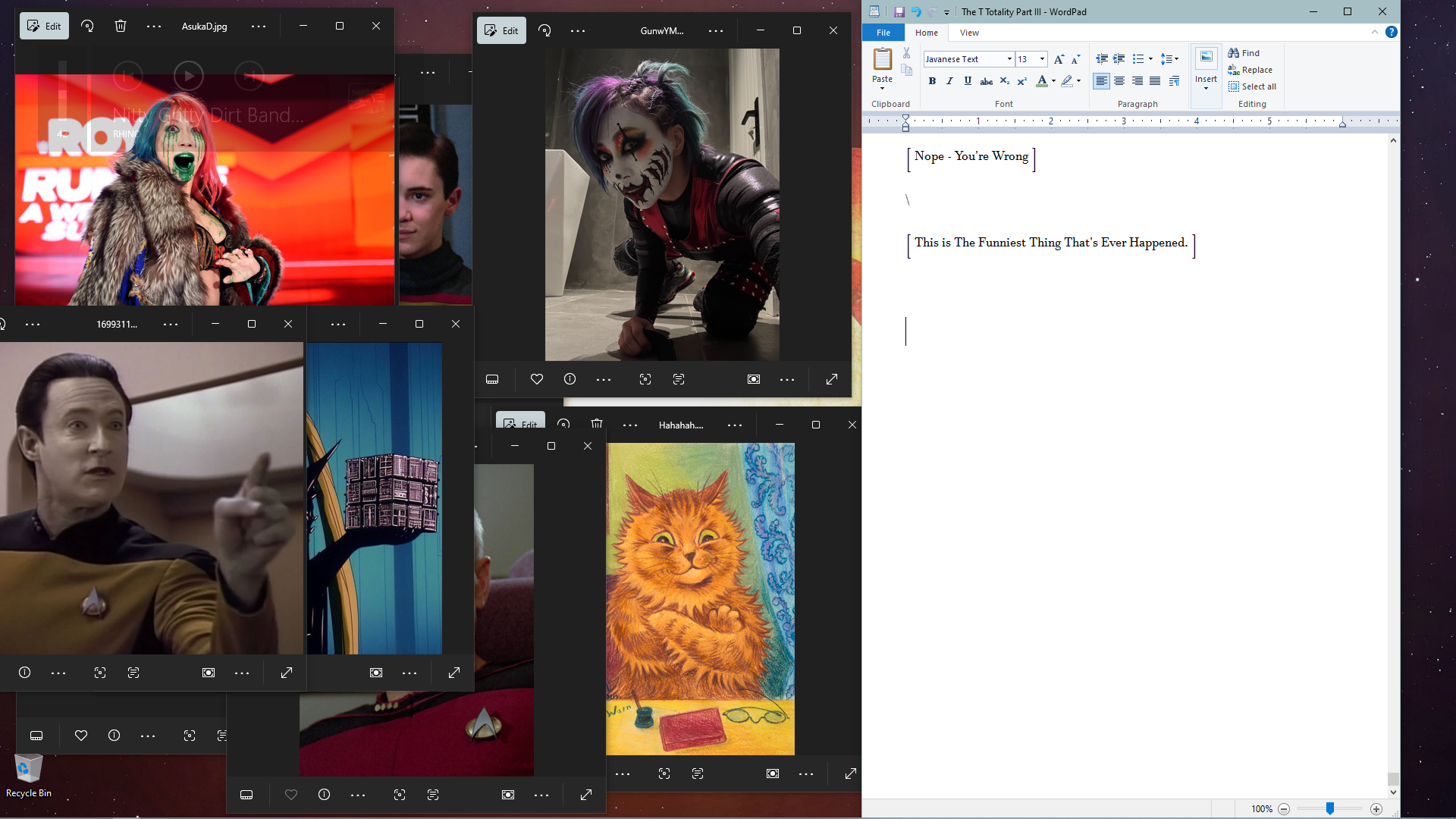Enter fullscreen in the Borg cube photo window
The height and width of the screenshot is (819, 1456).
pos(454,673)
